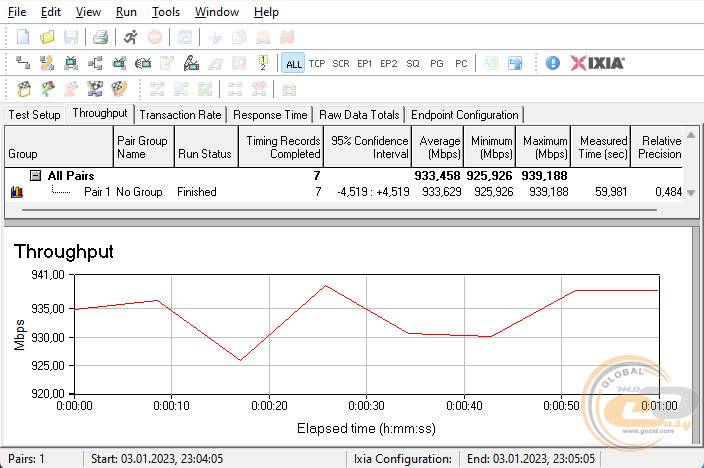Viewport: 704px width, 468px height.
Task: Toggle the PC filter button
Action: pyautogui.click(x=461, y=63)
